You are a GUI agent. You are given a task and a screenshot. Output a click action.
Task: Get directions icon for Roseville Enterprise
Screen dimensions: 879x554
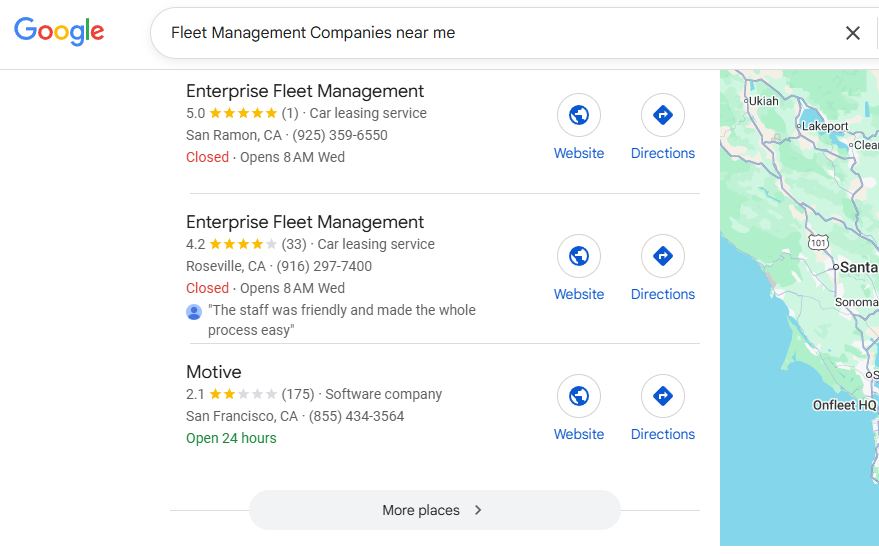point(662,257)
